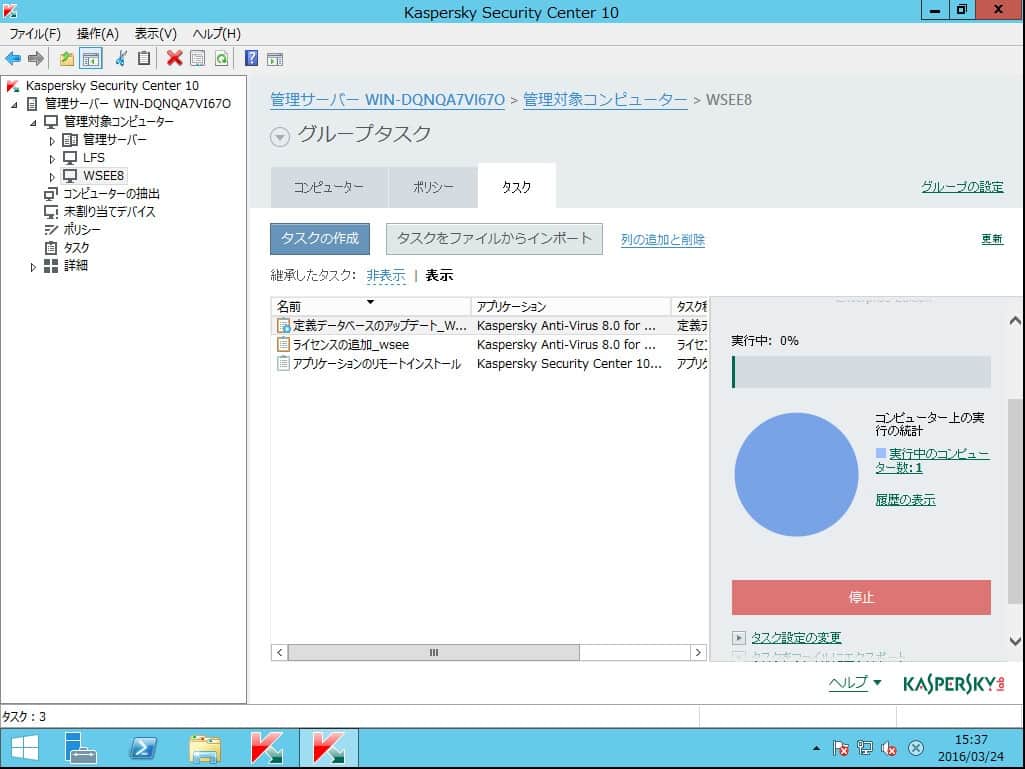This screenshot has height=769, width=1025.
Task: Select the タスク tab
Action: pyautogui.click(x=516, y=186)
